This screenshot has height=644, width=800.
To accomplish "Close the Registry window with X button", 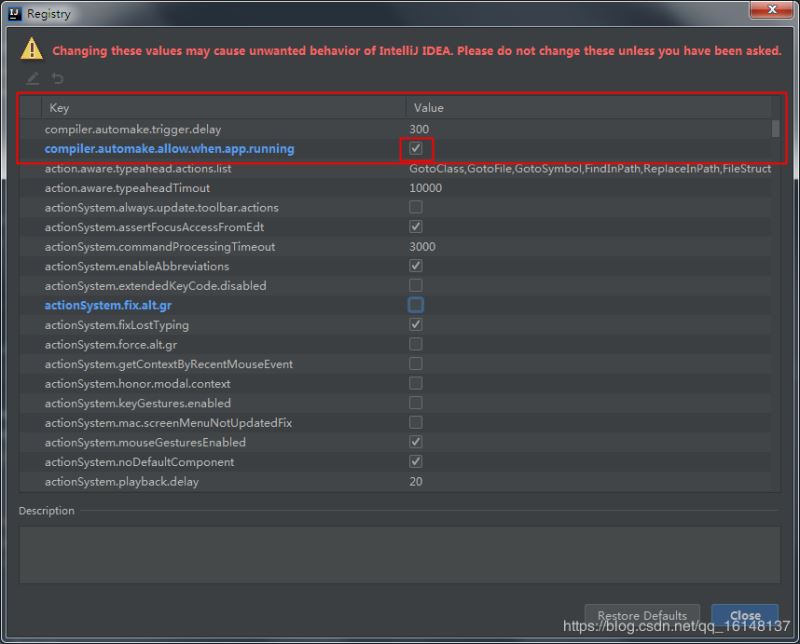I will (771, 9).
